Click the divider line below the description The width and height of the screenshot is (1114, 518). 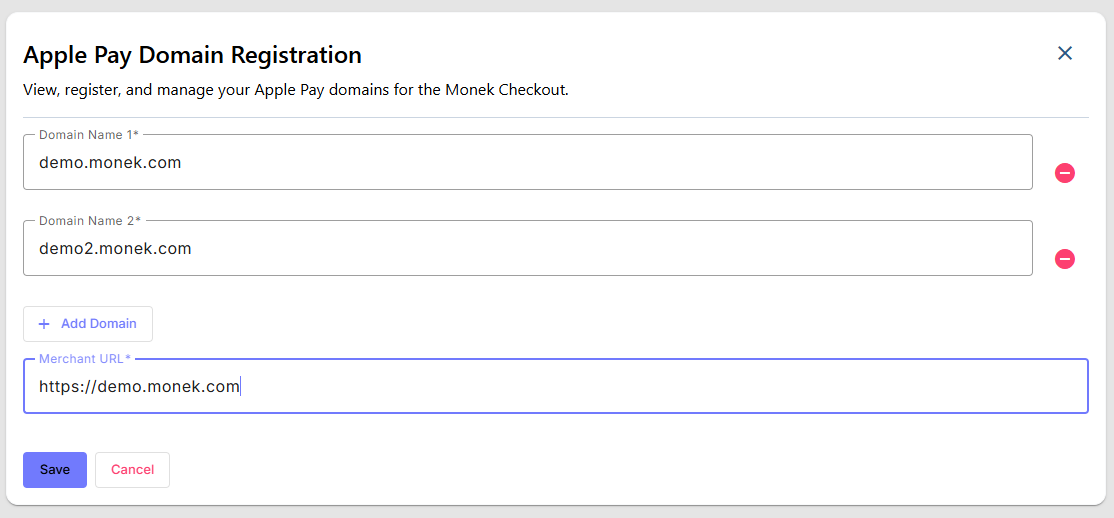[556, 117]
